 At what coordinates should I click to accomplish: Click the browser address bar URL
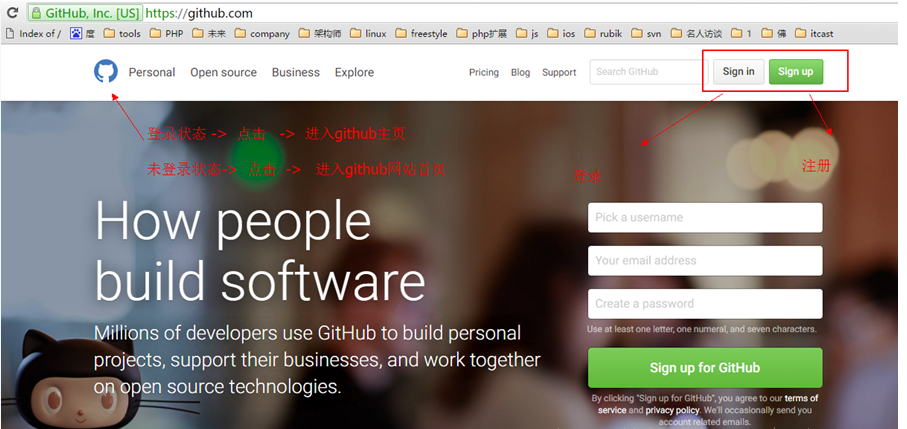point(199,13)
